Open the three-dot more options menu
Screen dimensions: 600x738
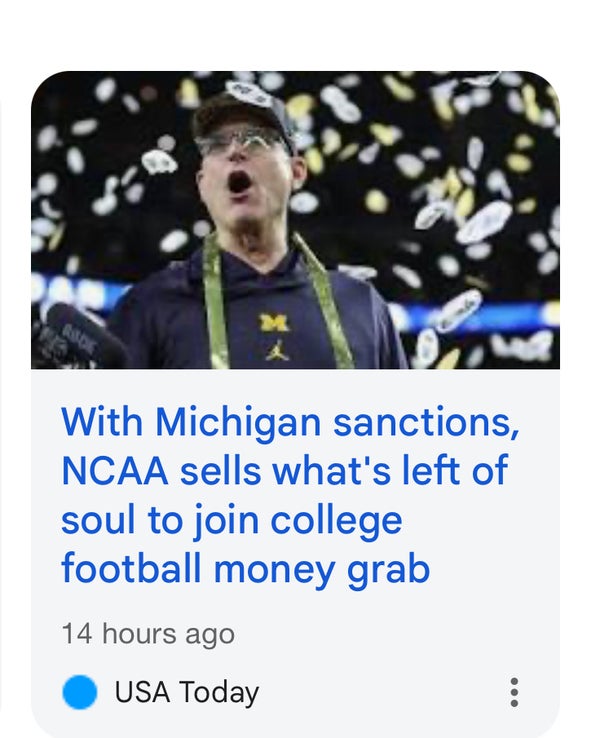tap(514, 692)
